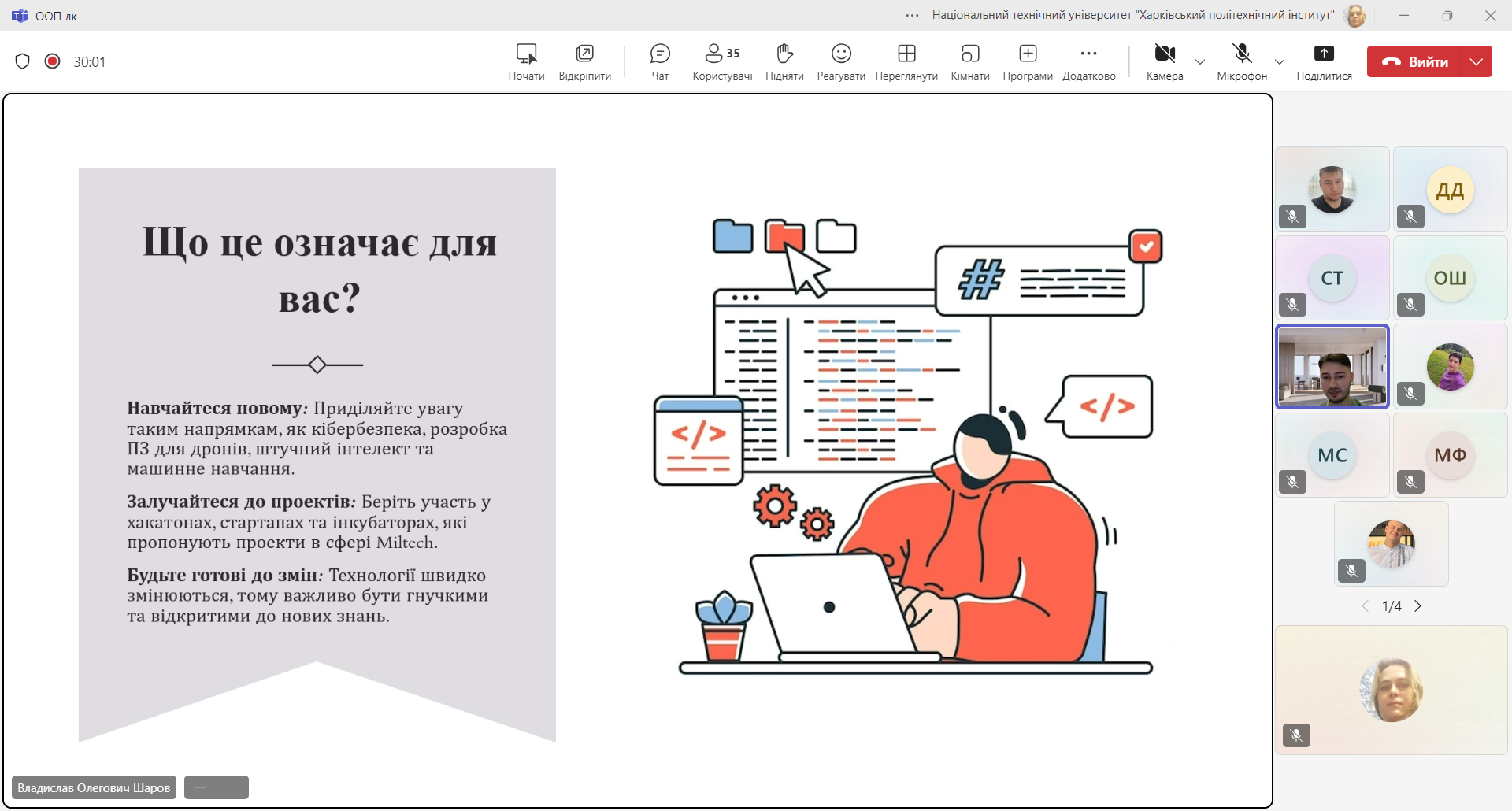The image size is (1512, 811).
Task: Open the Реагувати reactions menu
Action: pos(841,61)
